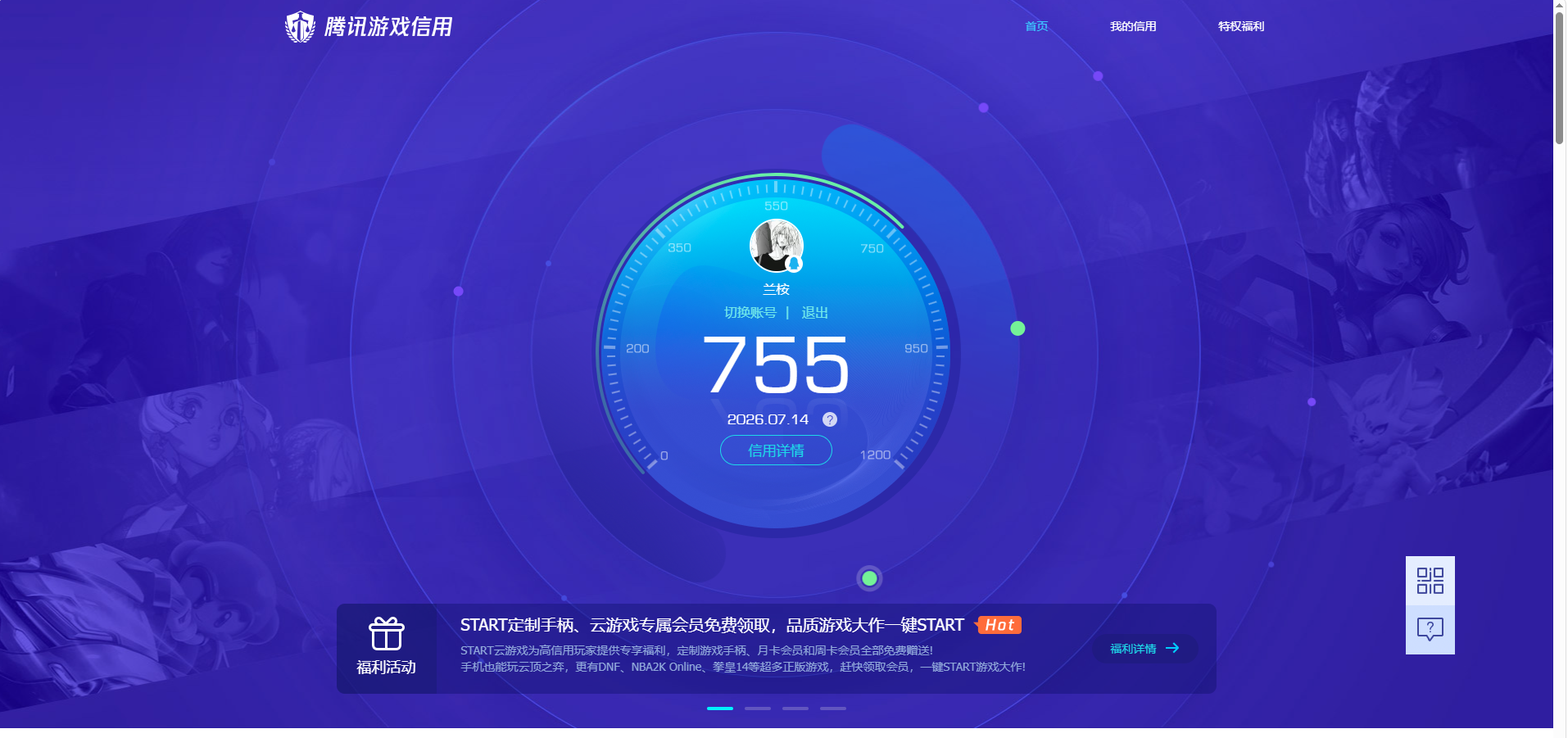Click the 200 gauge label
Image resolution: width=1568 pixels, height=738 pixels.
(x=637, y=348)
